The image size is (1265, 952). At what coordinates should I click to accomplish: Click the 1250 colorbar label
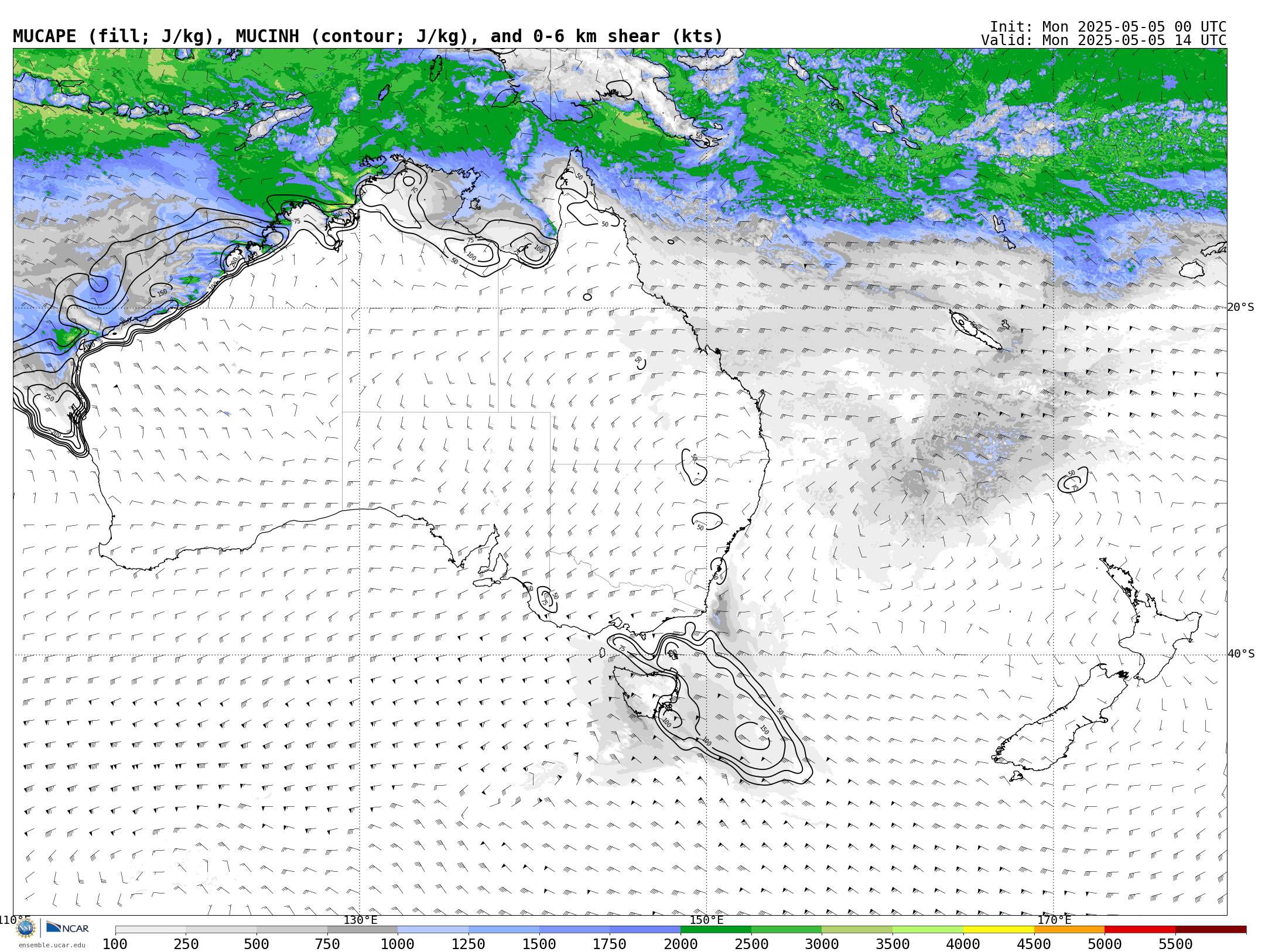[x=469, y=944]
